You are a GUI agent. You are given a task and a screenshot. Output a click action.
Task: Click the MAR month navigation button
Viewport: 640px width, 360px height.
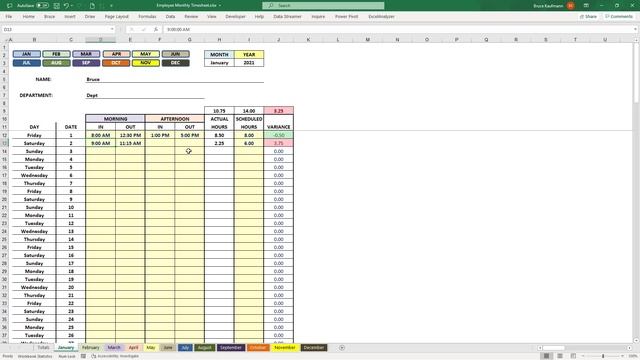point(86,54)
